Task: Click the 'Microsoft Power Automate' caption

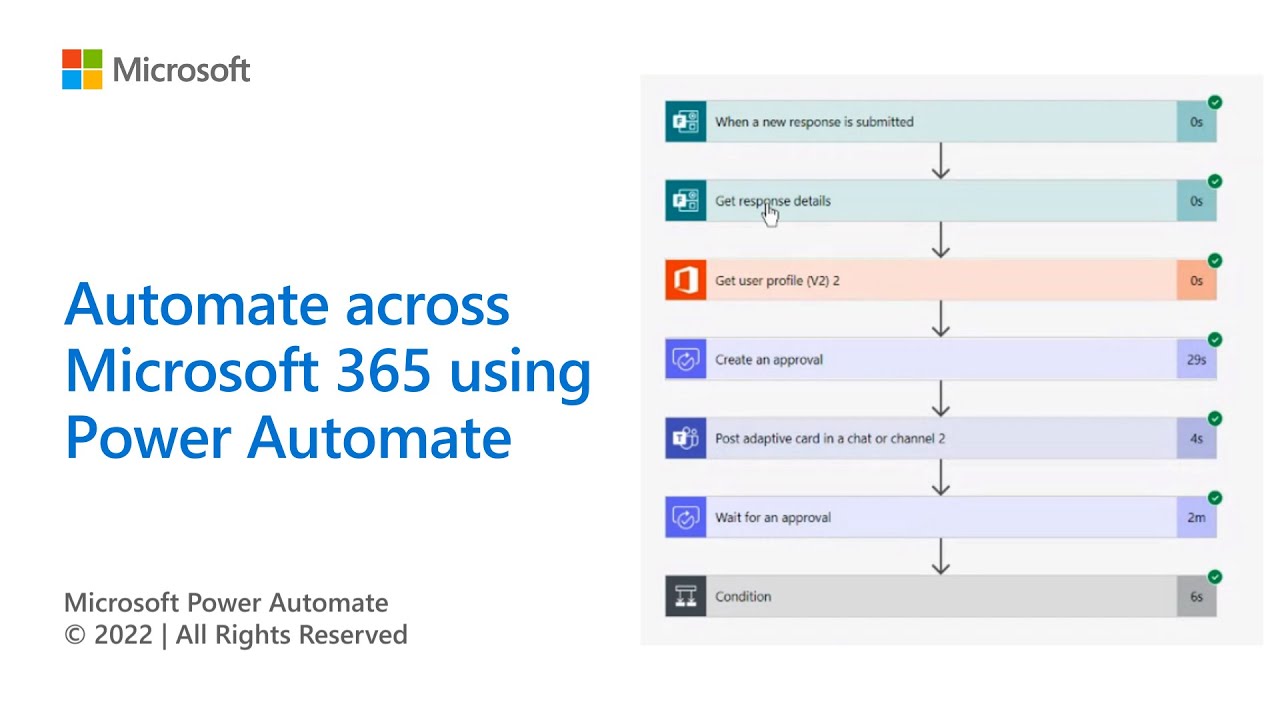Action: [x=226, y=603]
